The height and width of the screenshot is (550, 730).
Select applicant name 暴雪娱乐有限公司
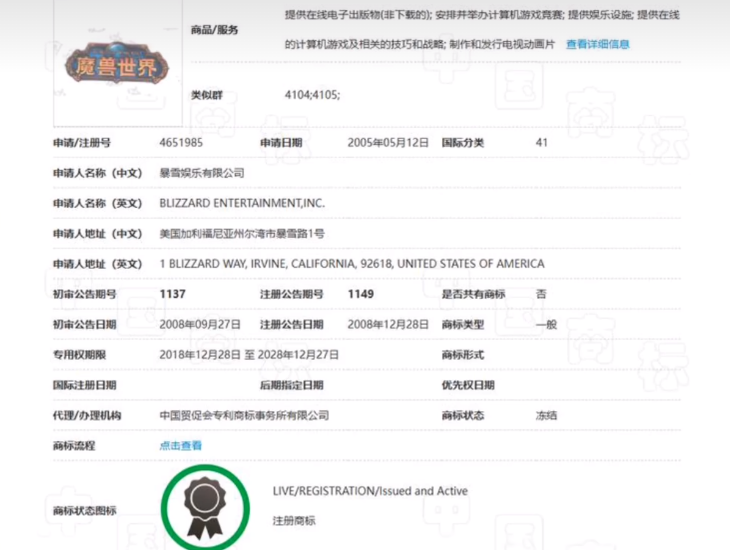202,173
